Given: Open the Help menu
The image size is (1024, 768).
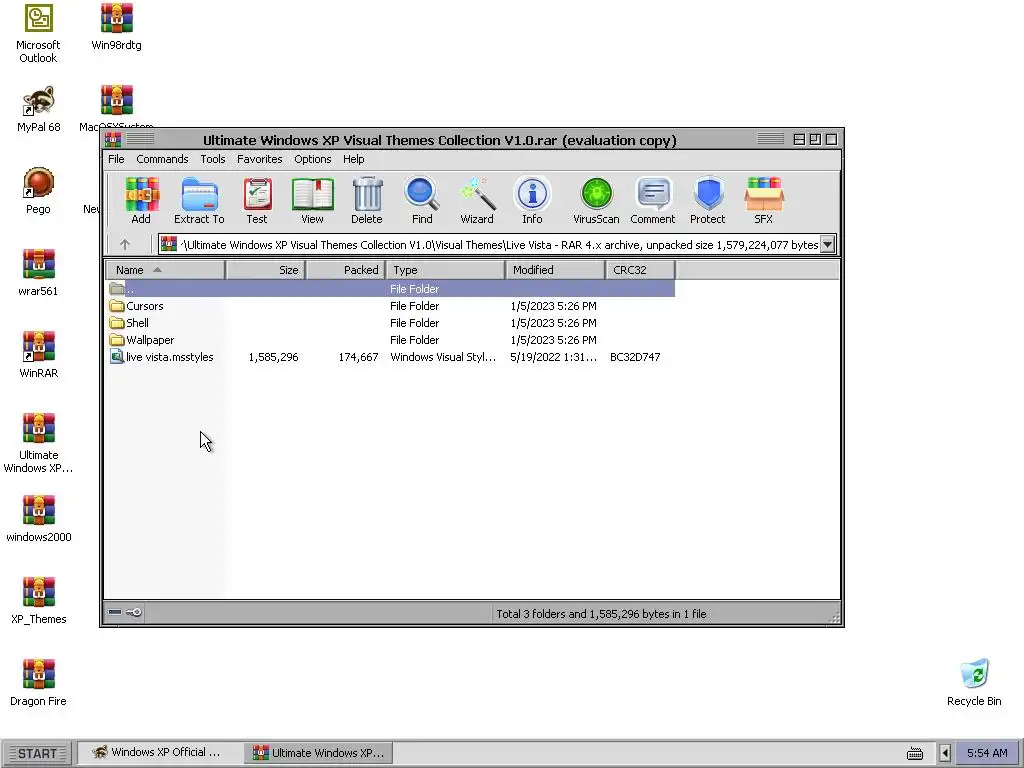Looking at the screenshot, I should click(354, 159).
